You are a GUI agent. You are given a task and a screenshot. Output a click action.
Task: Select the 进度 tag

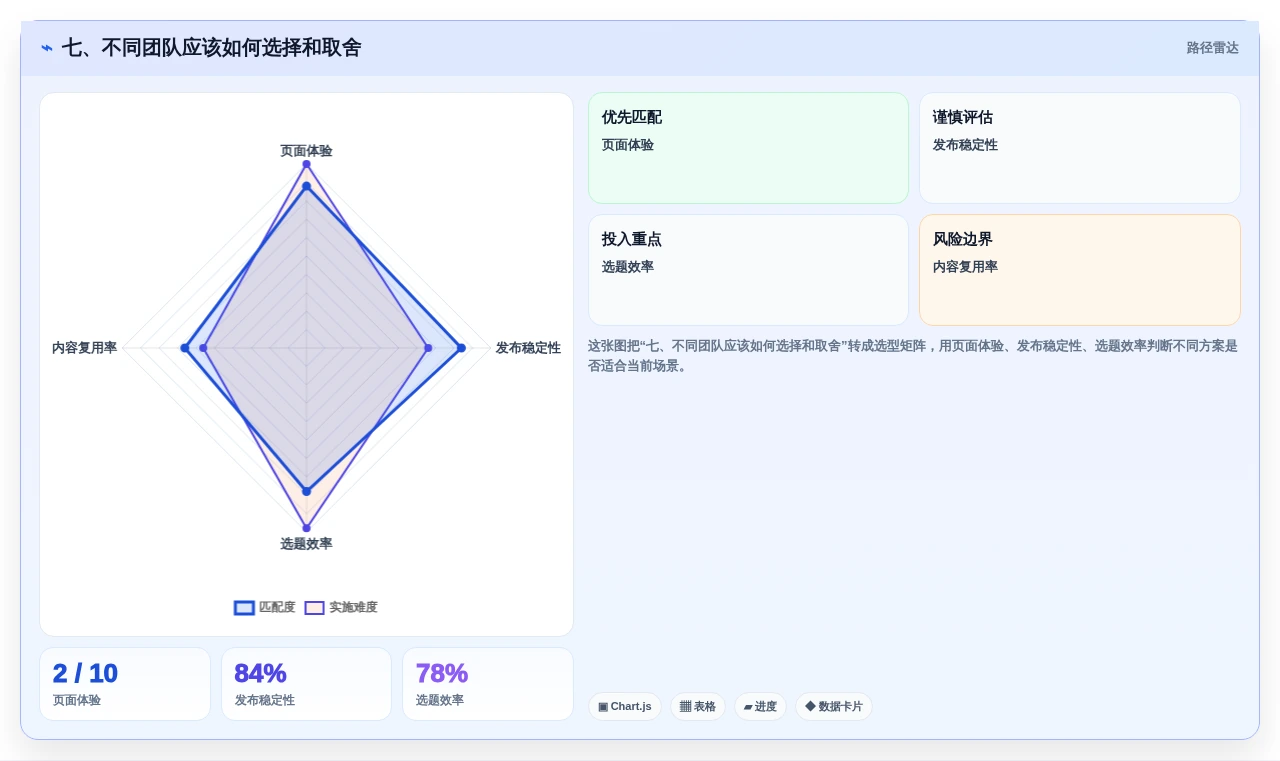pos(760,707)
